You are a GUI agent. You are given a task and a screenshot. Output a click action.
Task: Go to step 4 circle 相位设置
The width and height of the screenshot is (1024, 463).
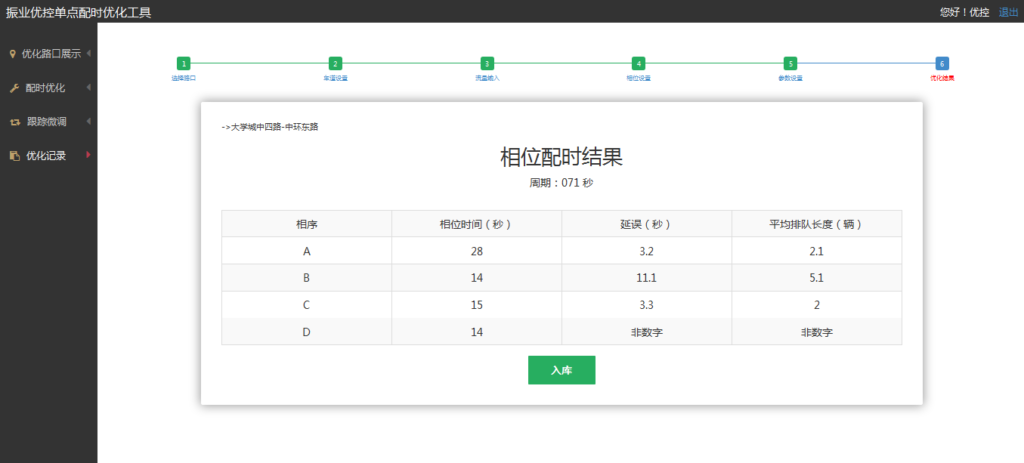[x=638, y=63]
